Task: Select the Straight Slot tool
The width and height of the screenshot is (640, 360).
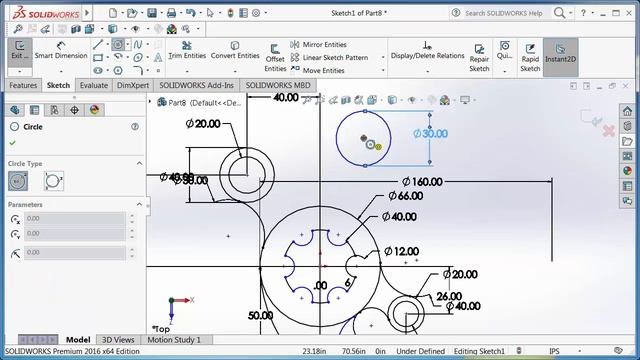Action: [x=98, y=71]
